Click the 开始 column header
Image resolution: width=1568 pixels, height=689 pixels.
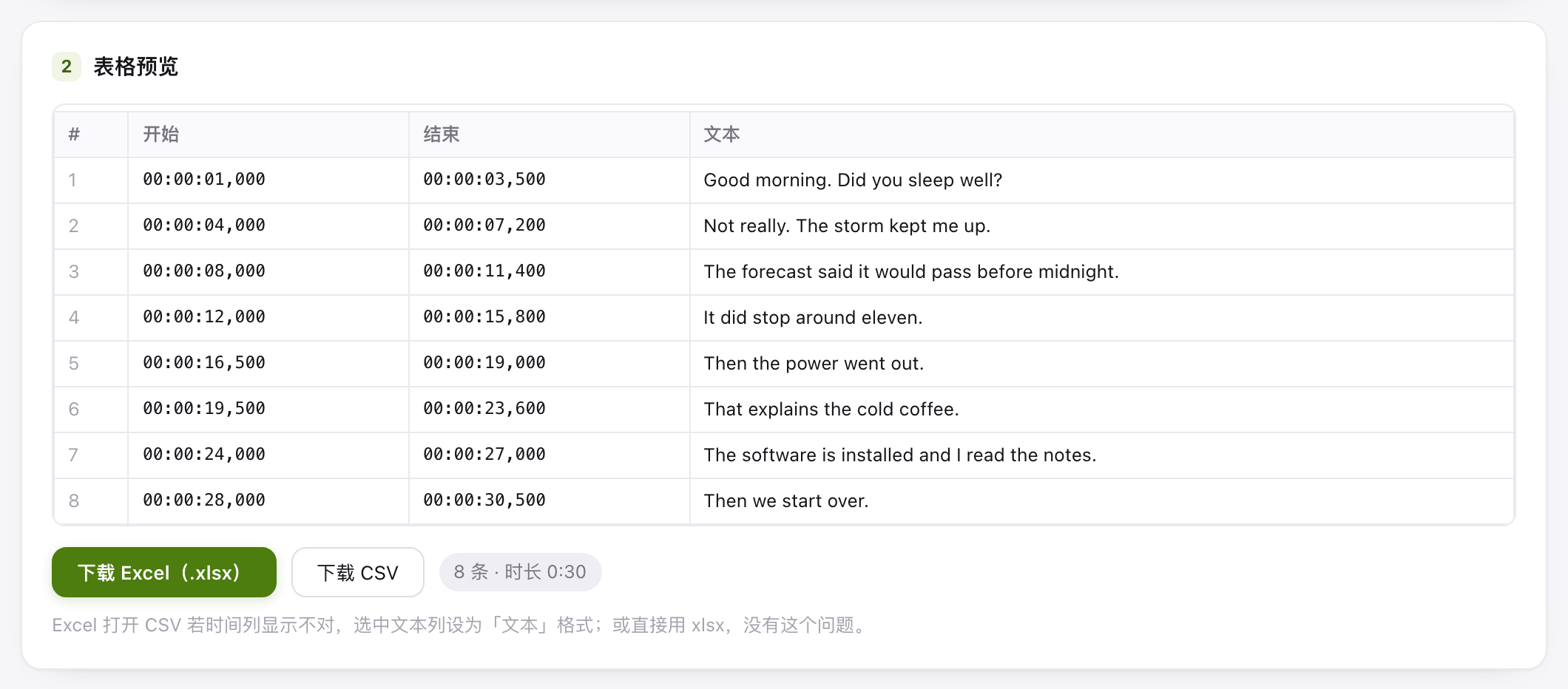tap(268, 135)
